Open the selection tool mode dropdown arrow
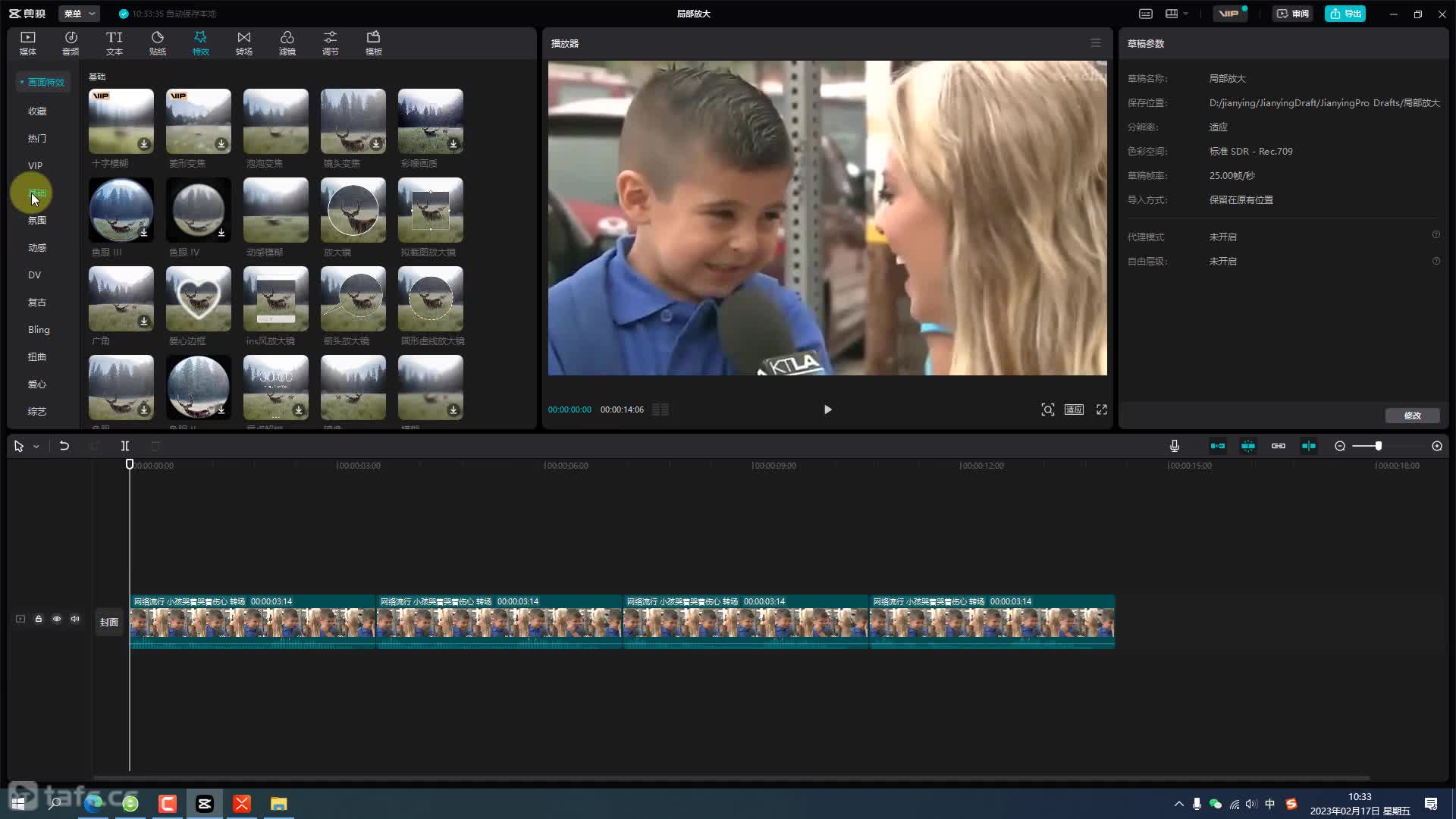 coord(36,447)
